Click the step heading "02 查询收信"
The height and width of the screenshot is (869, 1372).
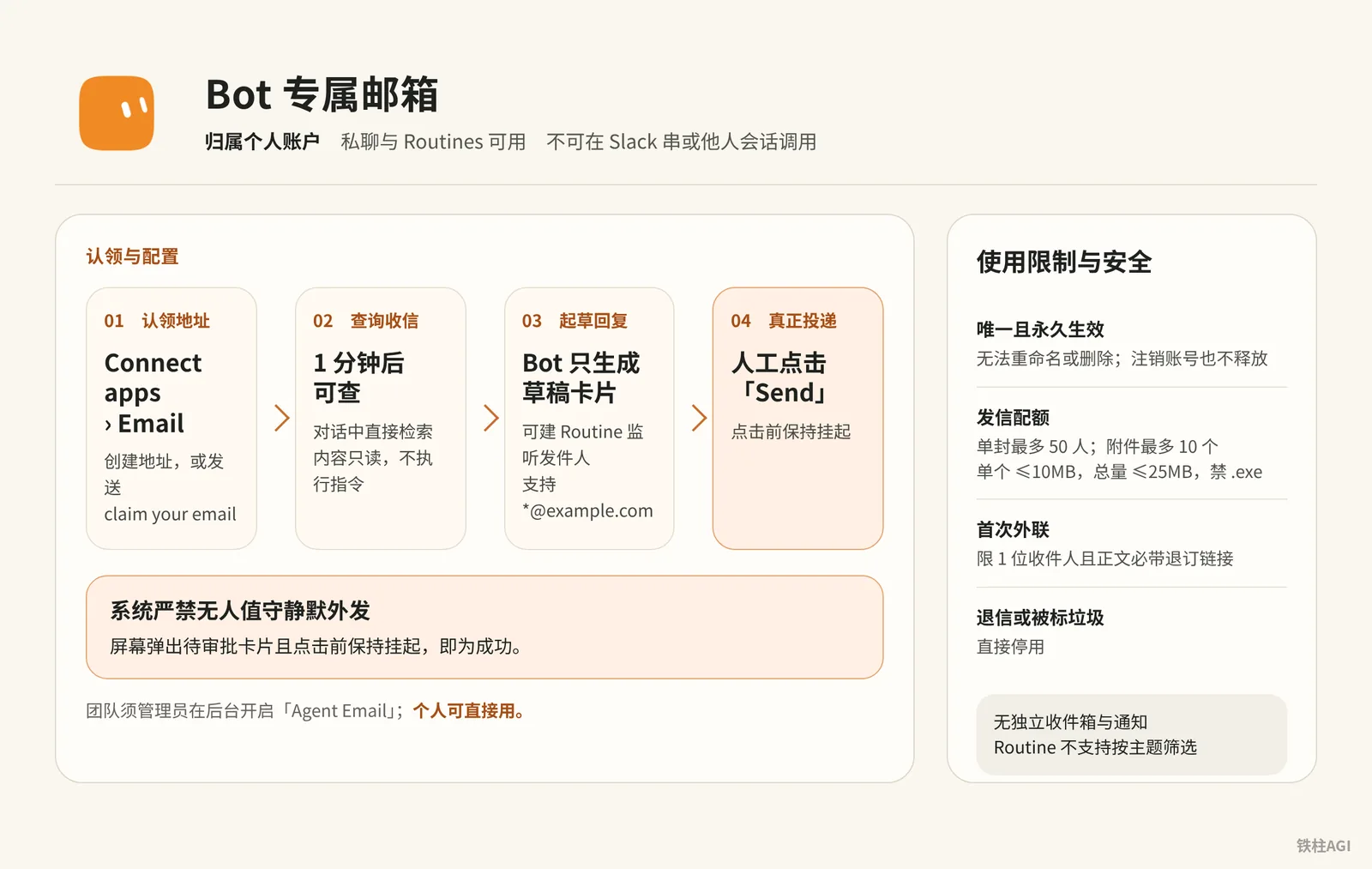[366, 321]
